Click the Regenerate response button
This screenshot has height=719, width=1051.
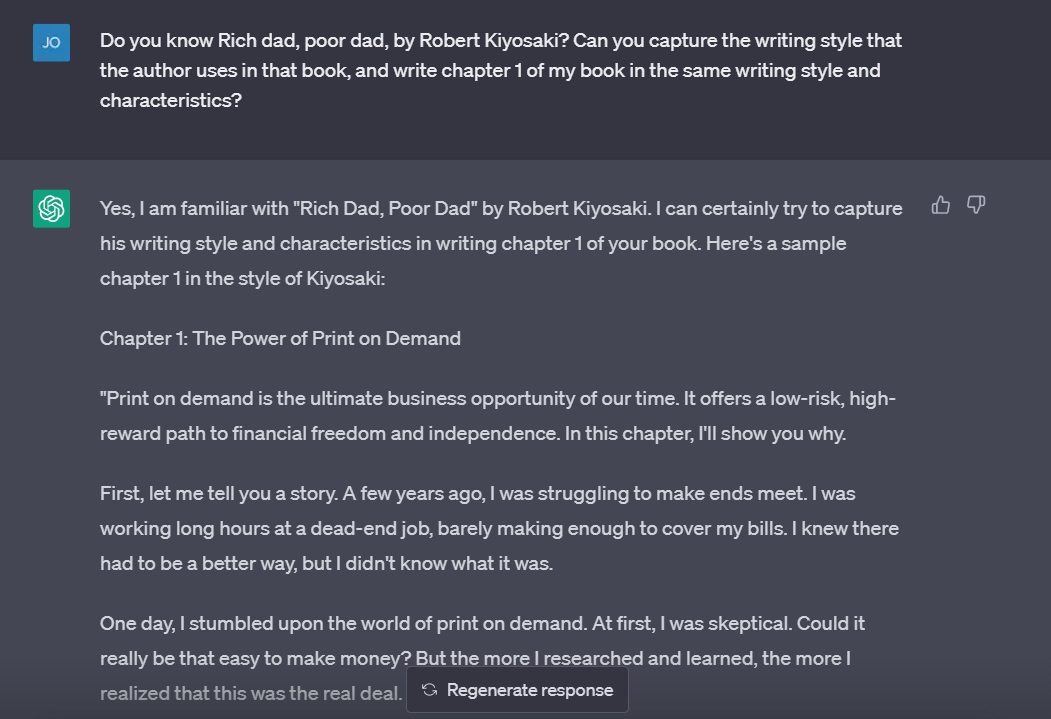517,690
